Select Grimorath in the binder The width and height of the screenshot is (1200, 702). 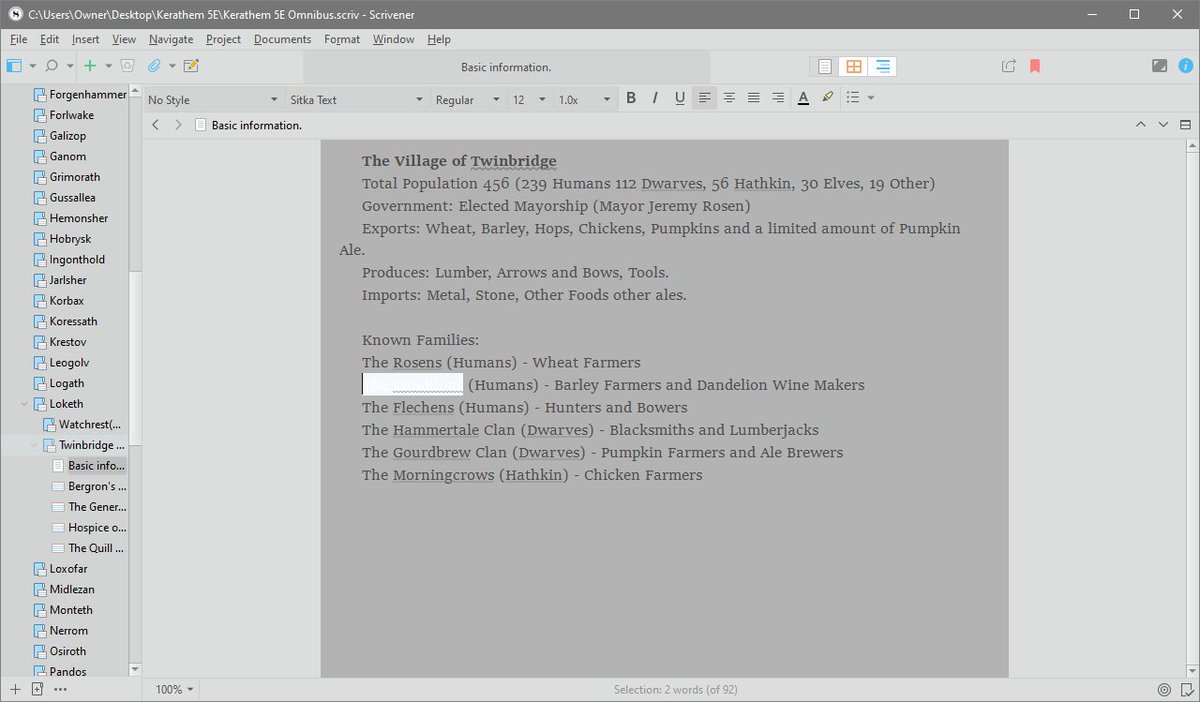(x=75, y=177)
